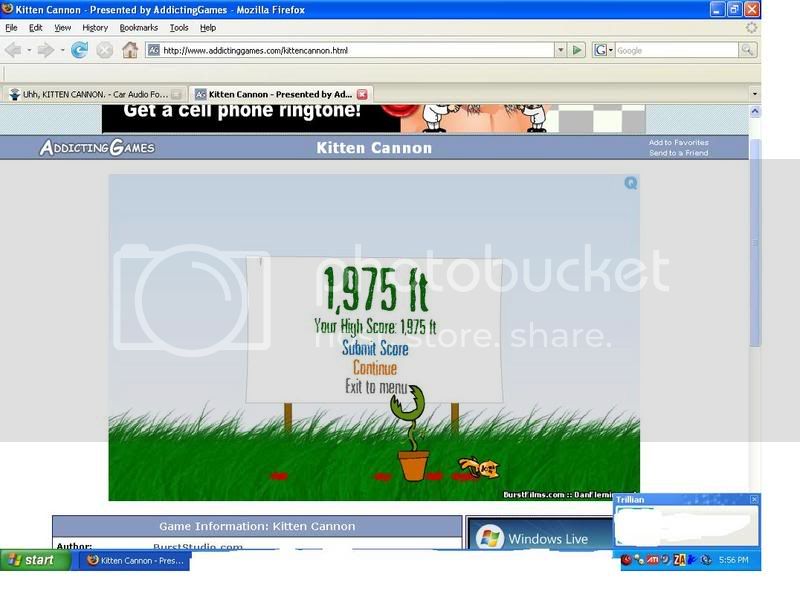Click the system clock showing 5:56 PM

(x=734, y=560)
